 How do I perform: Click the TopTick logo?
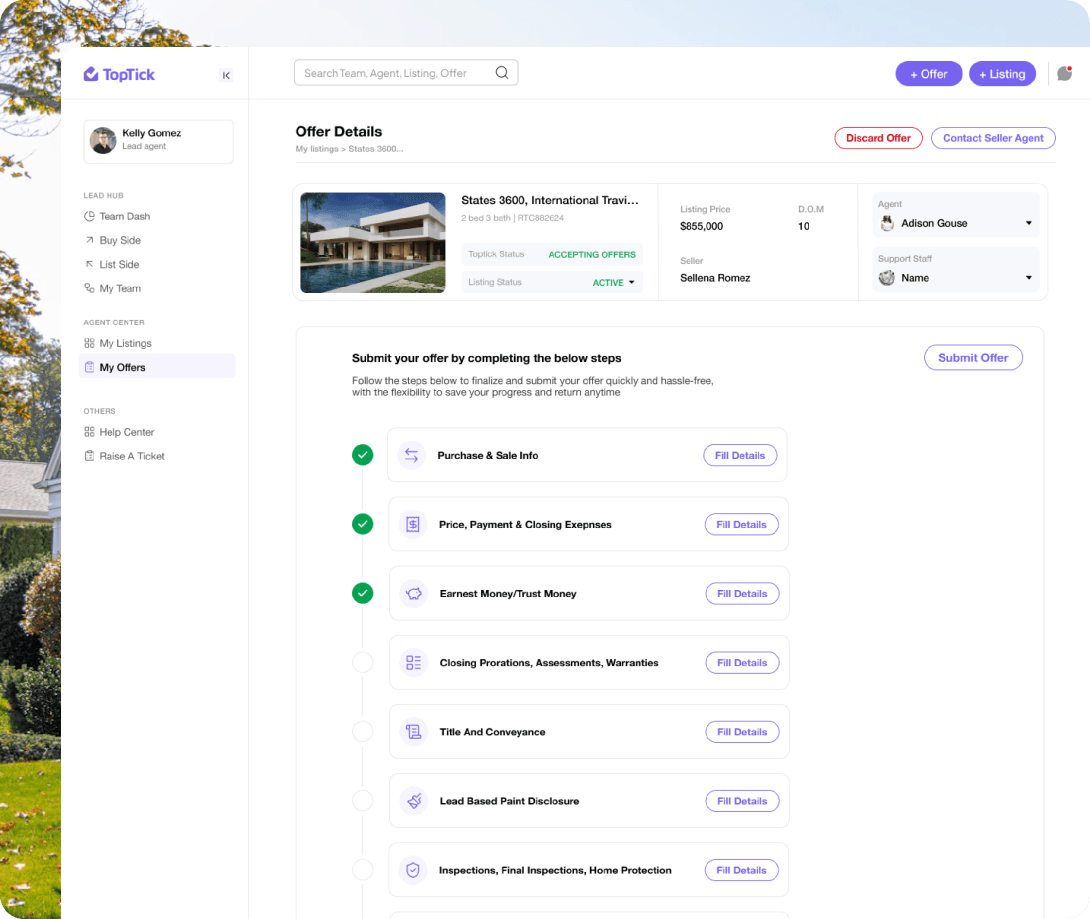(x=119, y=74)
